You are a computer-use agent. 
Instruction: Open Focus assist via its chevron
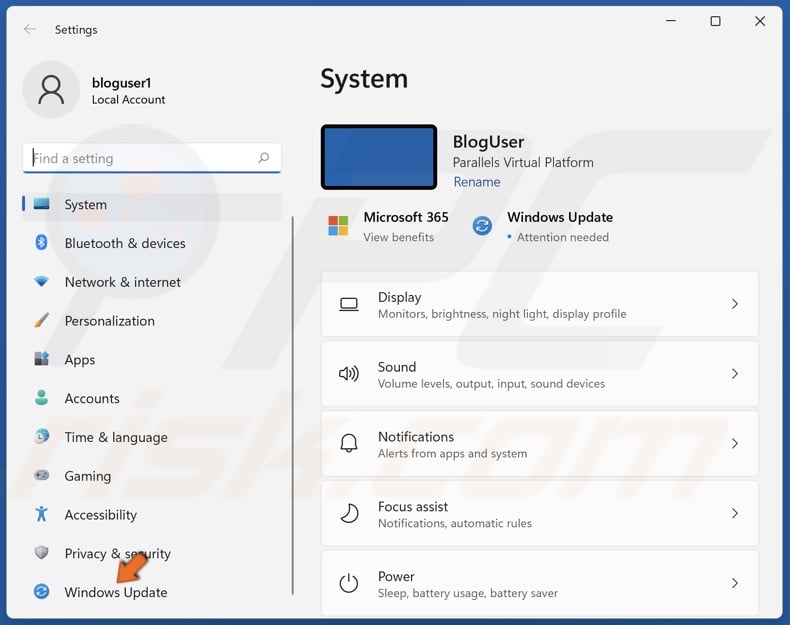click(x=735, y=514)
